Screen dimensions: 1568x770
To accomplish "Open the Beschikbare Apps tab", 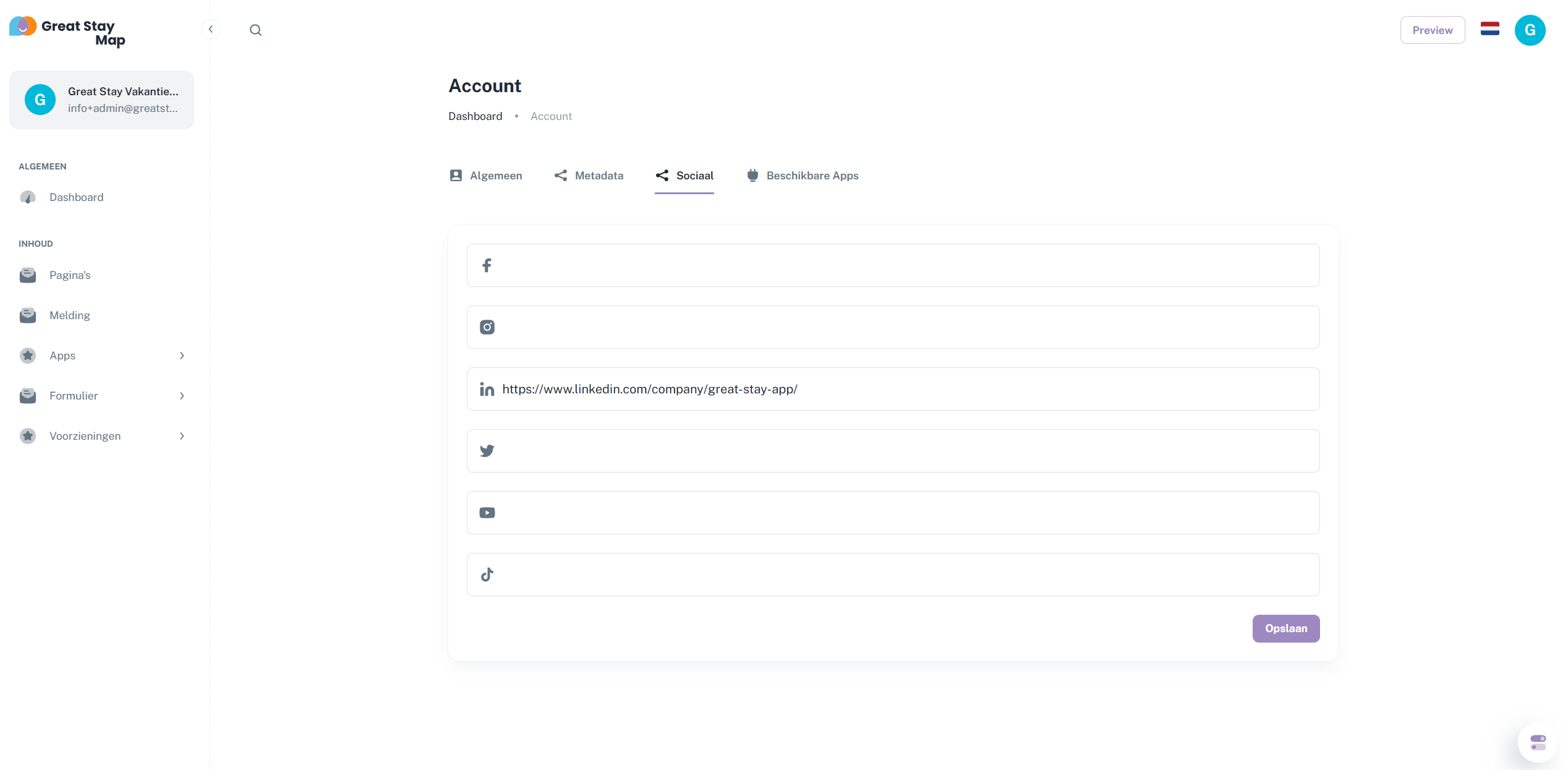I will [803, 176].
